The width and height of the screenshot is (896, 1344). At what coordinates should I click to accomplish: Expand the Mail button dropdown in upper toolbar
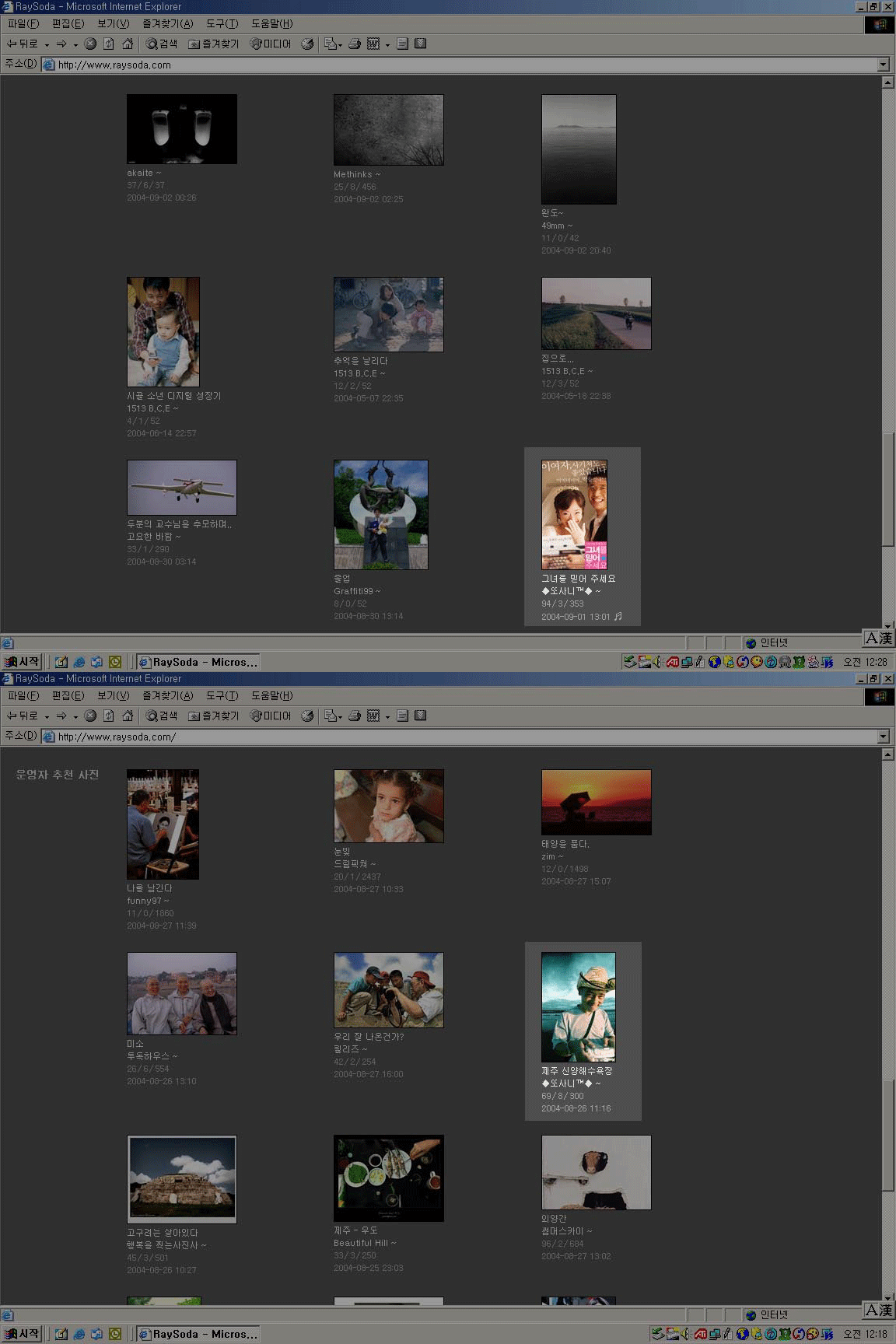click(x=340, y=44)
